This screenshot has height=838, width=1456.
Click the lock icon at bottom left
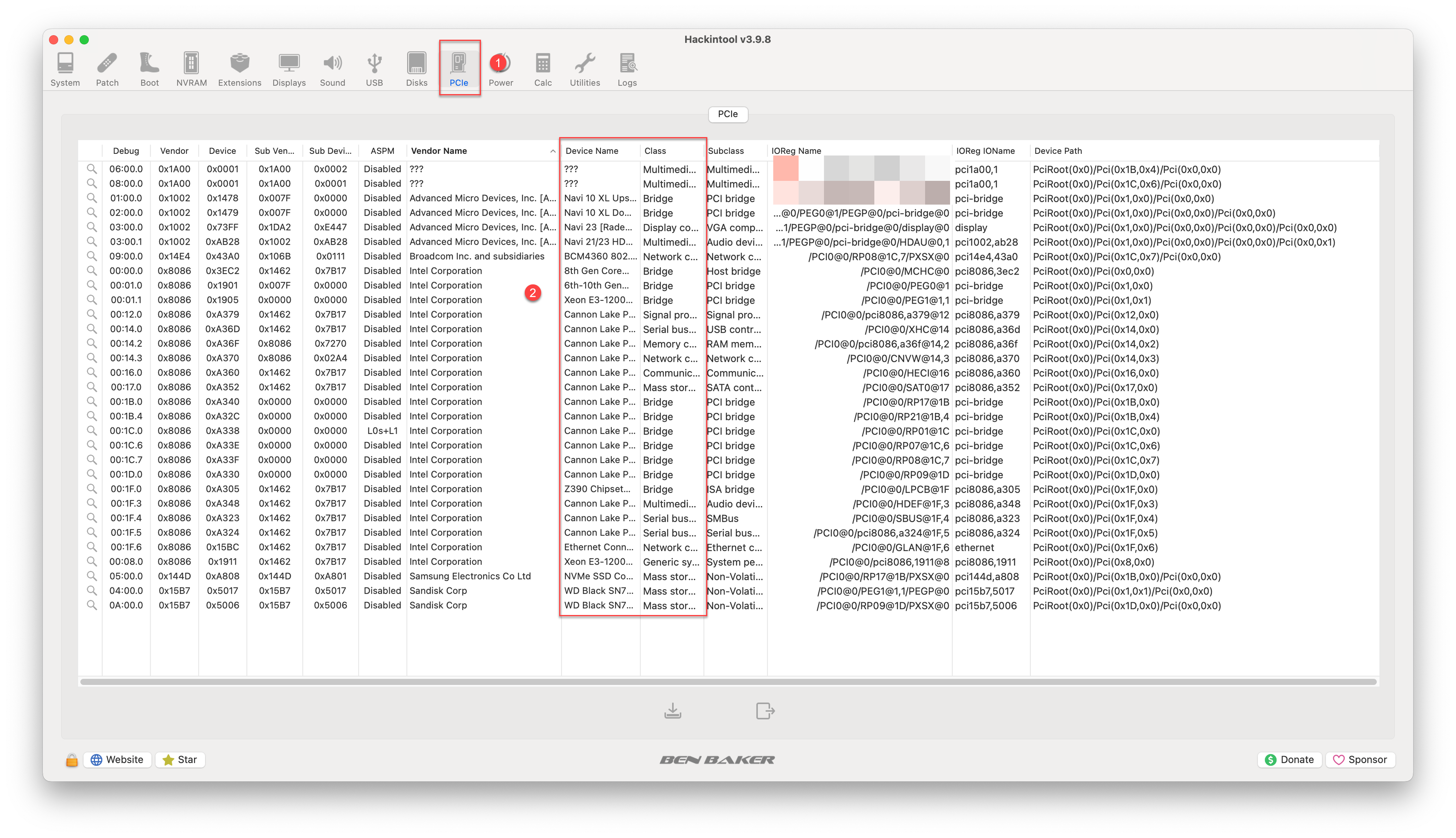click(71, 760)
